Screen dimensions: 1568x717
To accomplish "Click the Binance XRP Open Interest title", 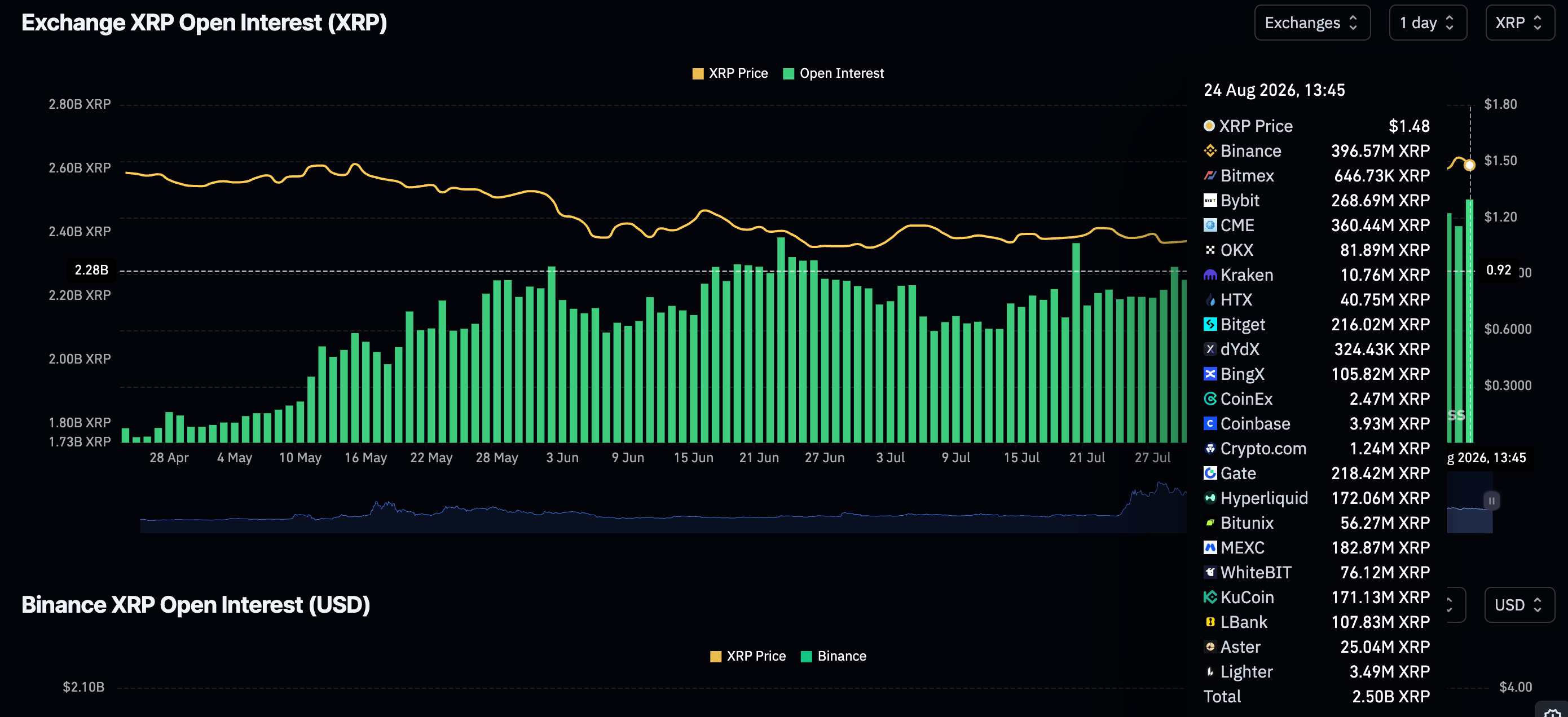I will [x=196, y=605].
